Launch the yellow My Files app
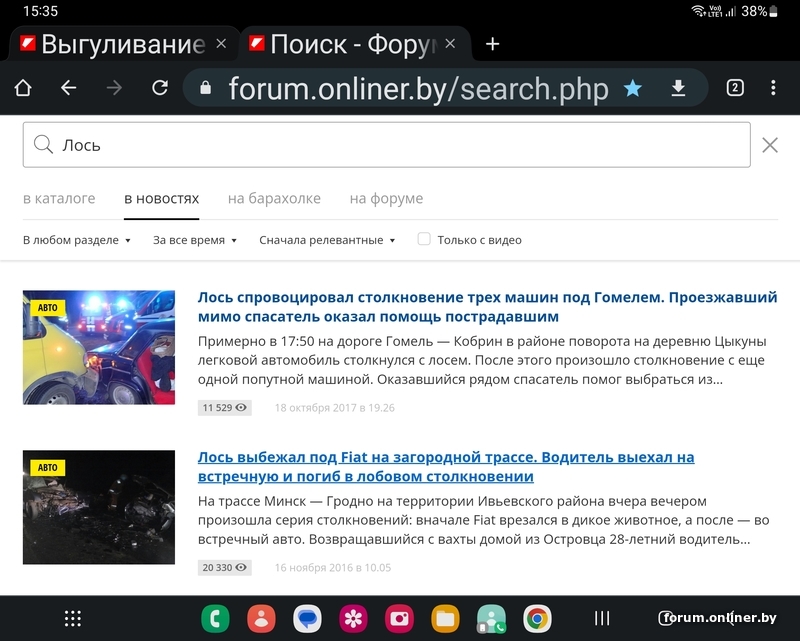 (x=445, y=619)
